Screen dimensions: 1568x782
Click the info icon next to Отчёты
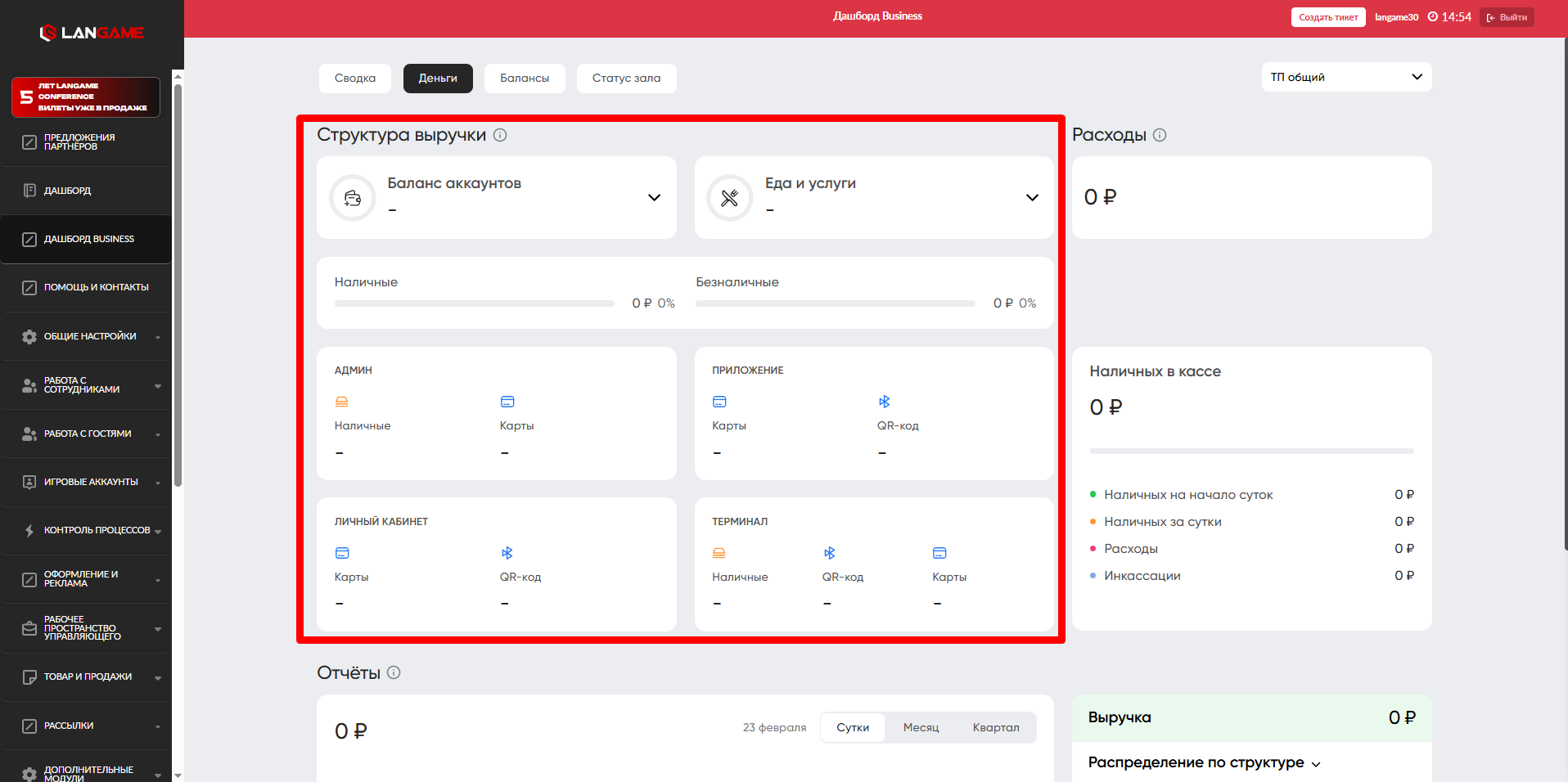[x=394, y=672]
